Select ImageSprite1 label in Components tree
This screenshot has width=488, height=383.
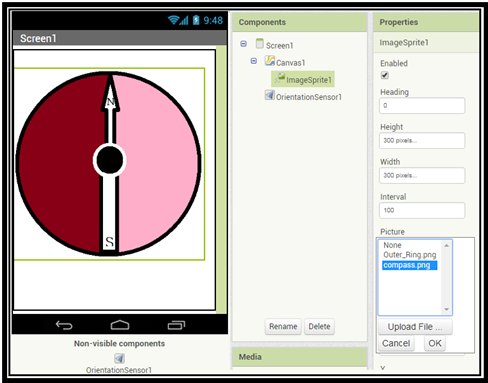pyautogui.click(x=309, y=80)
